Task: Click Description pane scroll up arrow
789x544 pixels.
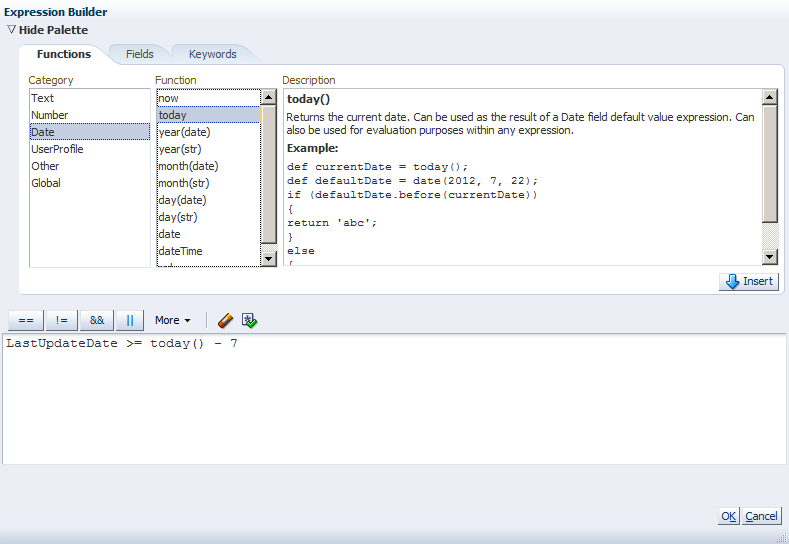Action: (770, 97)
